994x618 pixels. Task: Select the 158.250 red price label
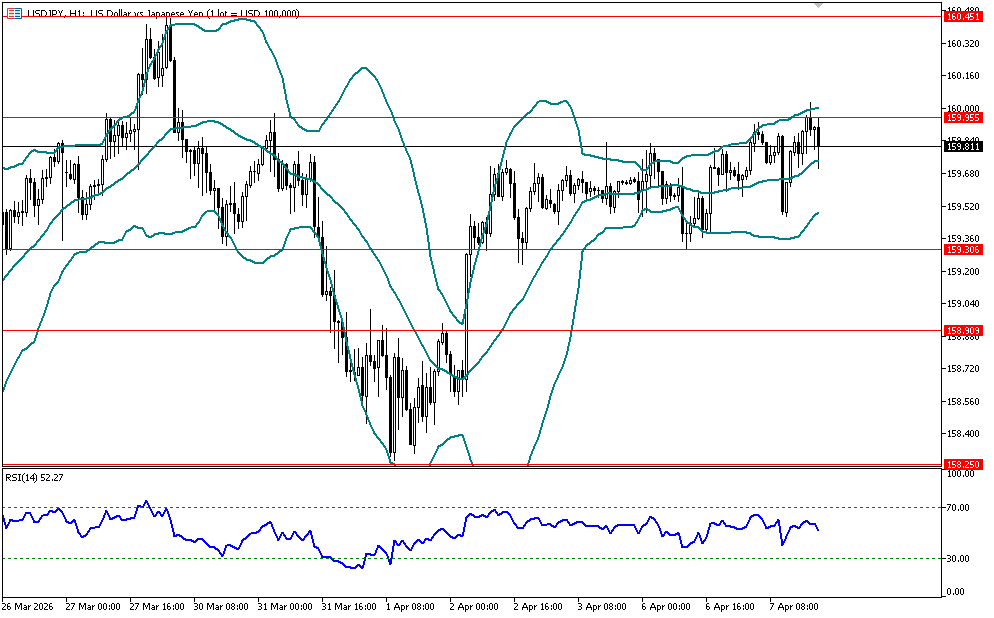tap(964, 464)
